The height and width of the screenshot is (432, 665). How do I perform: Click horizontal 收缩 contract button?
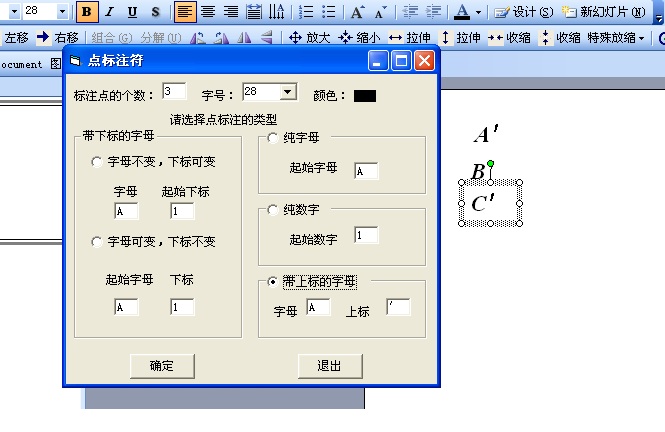click(x=509, y=38)
